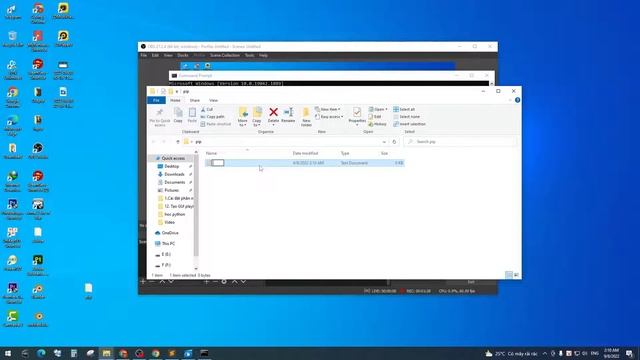Open the OBS Scene Collection menu
640x360 pixels.
pos(225,55)
